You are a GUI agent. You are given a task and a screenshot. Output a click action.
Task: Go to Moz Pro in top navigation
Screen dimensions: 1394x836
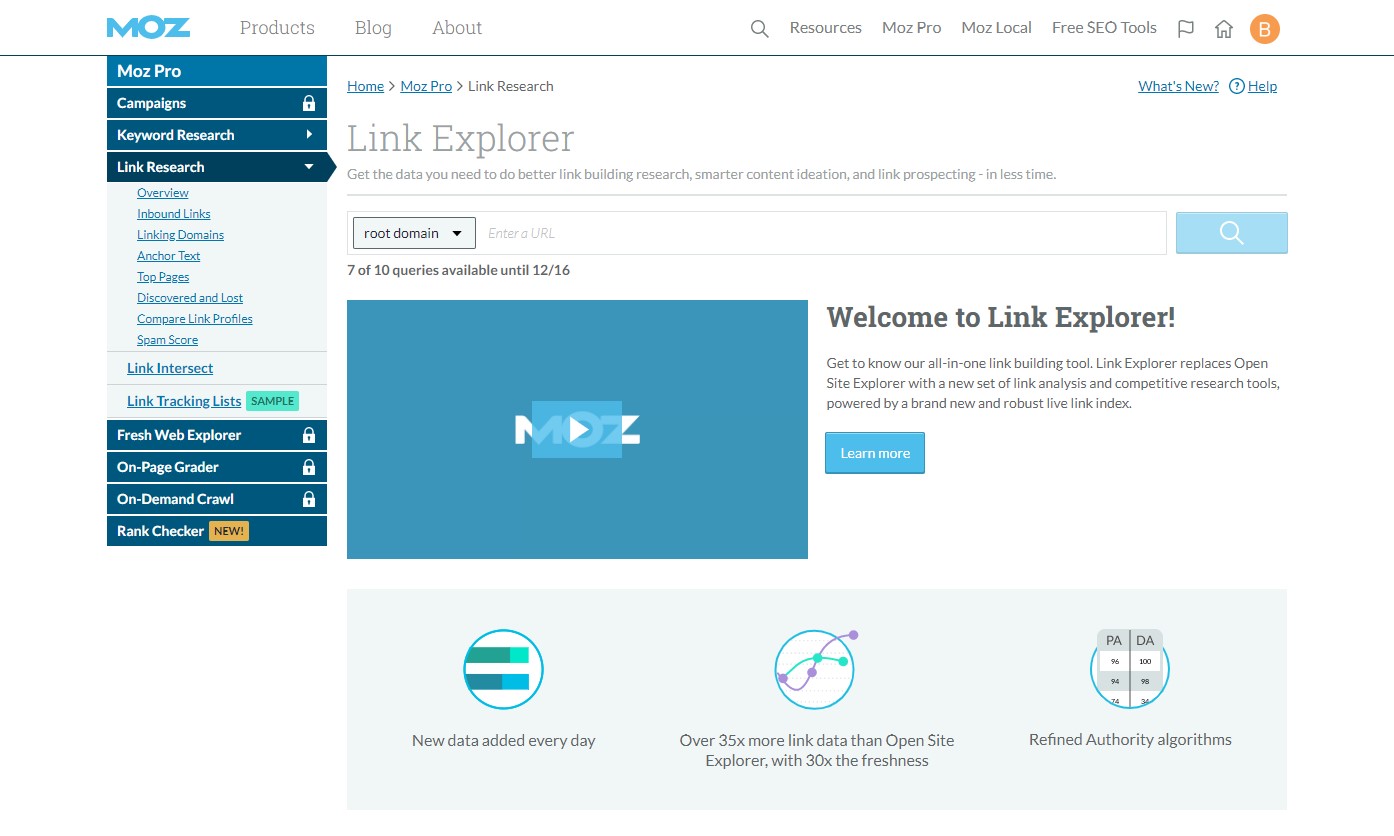click(912, 28)
